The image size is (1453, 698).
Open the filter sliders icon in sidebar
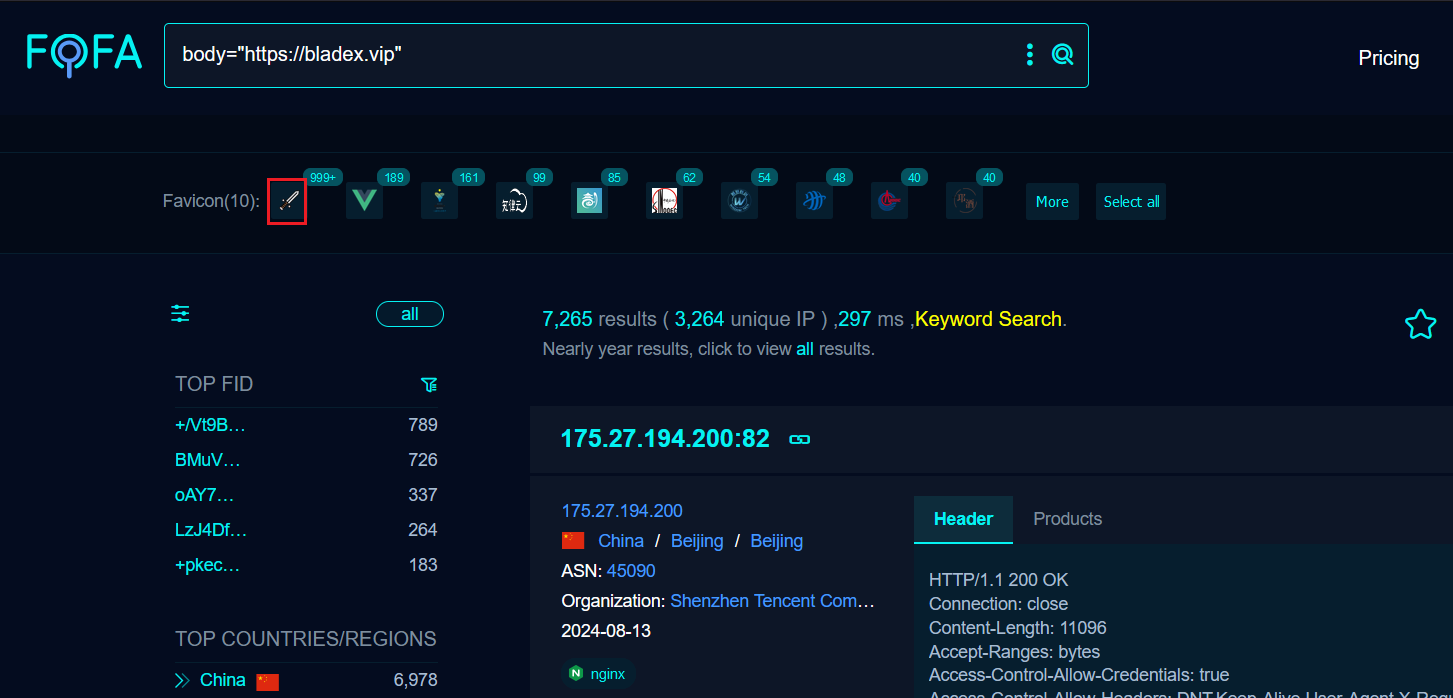[180, 314]
